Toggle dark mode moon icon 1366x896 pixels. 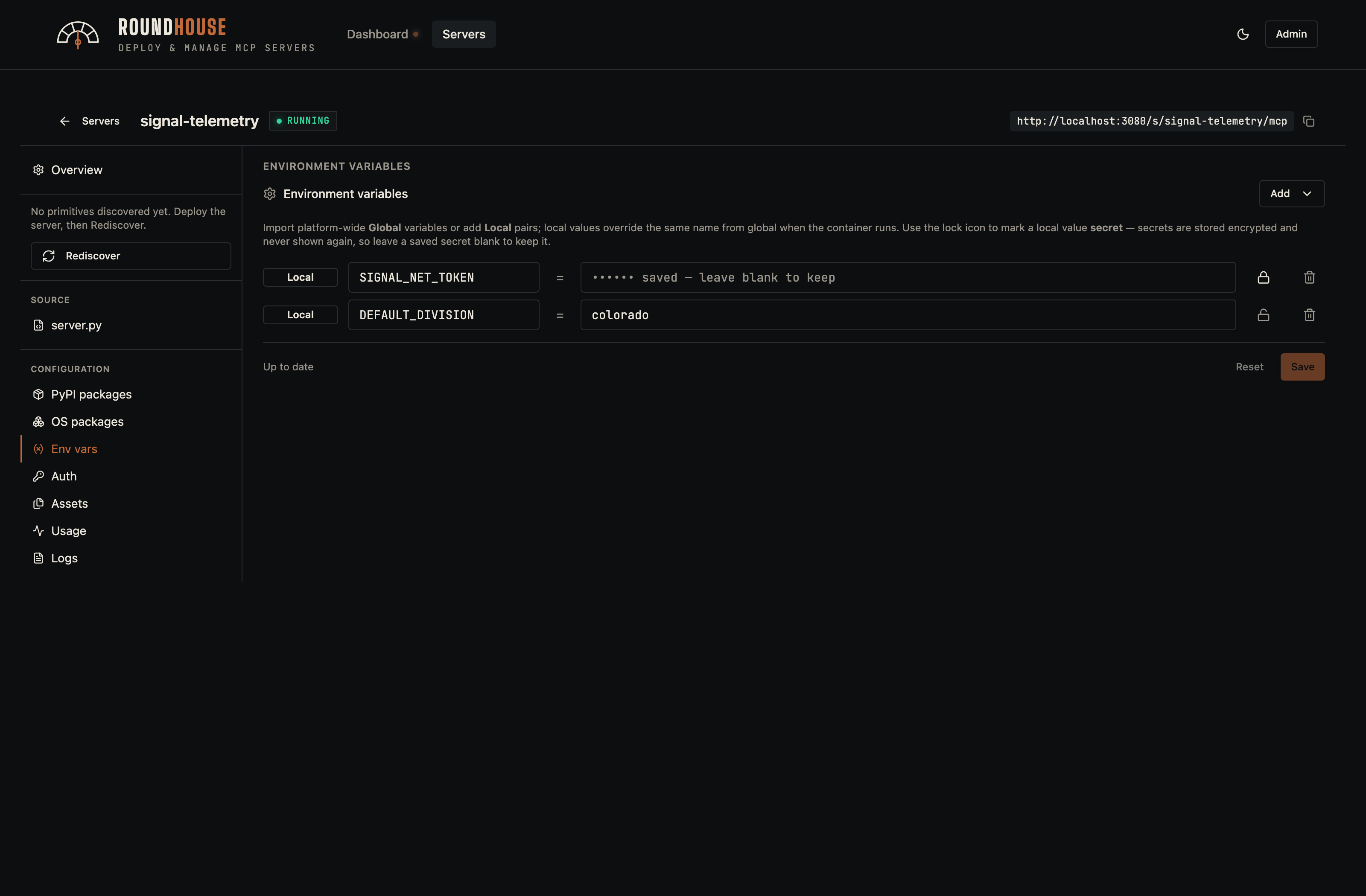pos(1243,35)
